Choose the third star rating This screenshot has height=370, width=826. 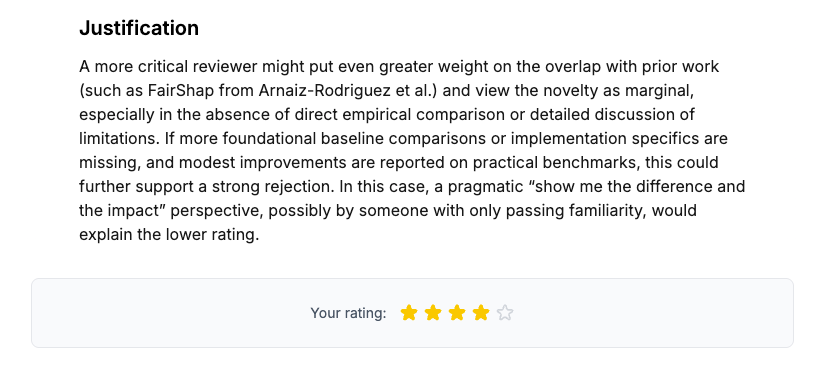pos(457,313)
